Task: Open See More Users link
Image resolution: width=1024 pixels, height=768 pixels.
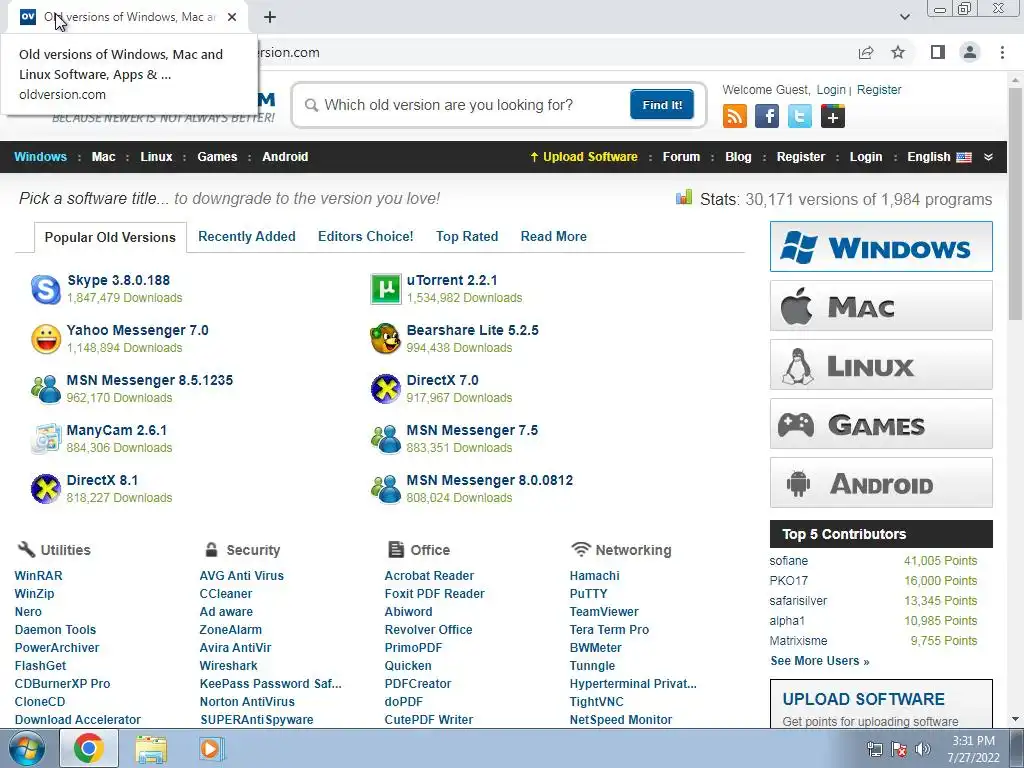Action: (820, 661)
